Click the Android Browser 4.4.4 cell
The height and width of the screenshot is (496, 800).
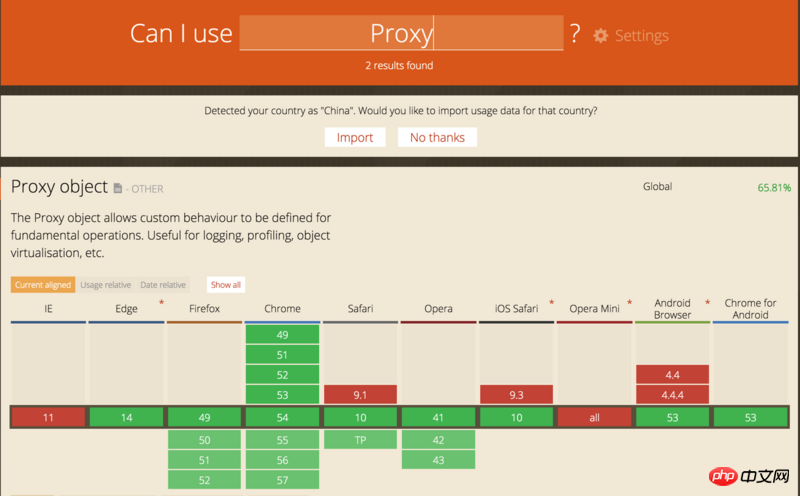pos(673,394)
